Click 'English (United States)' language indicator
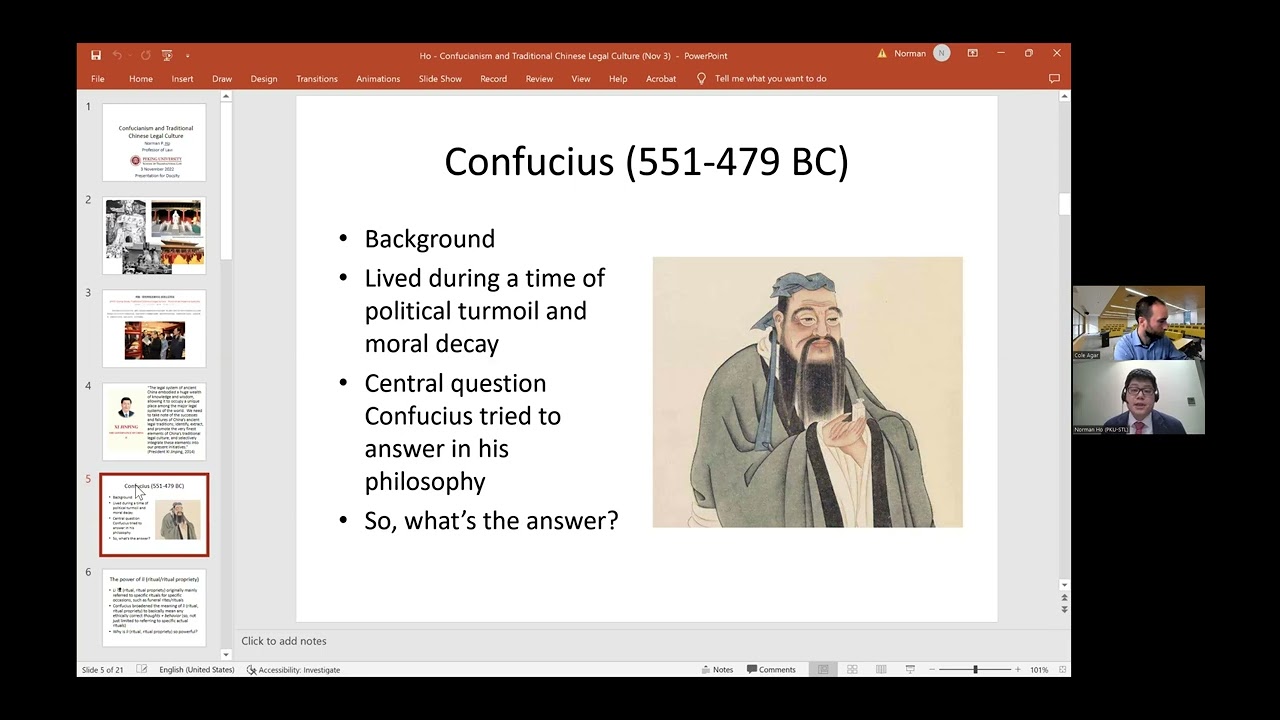Screen dimensions: 1280x720 click(197, 670)
